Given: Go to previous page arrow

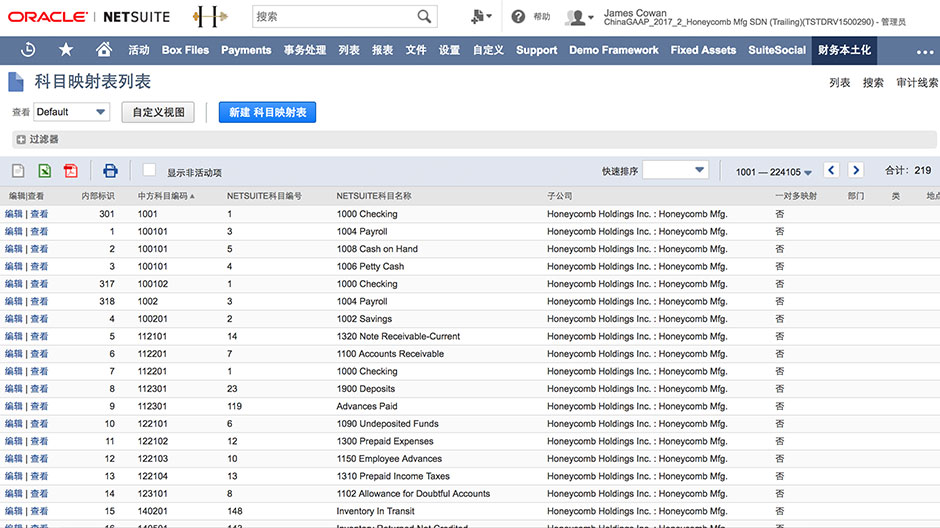Looking at the screenshot, I should [831, 171].
